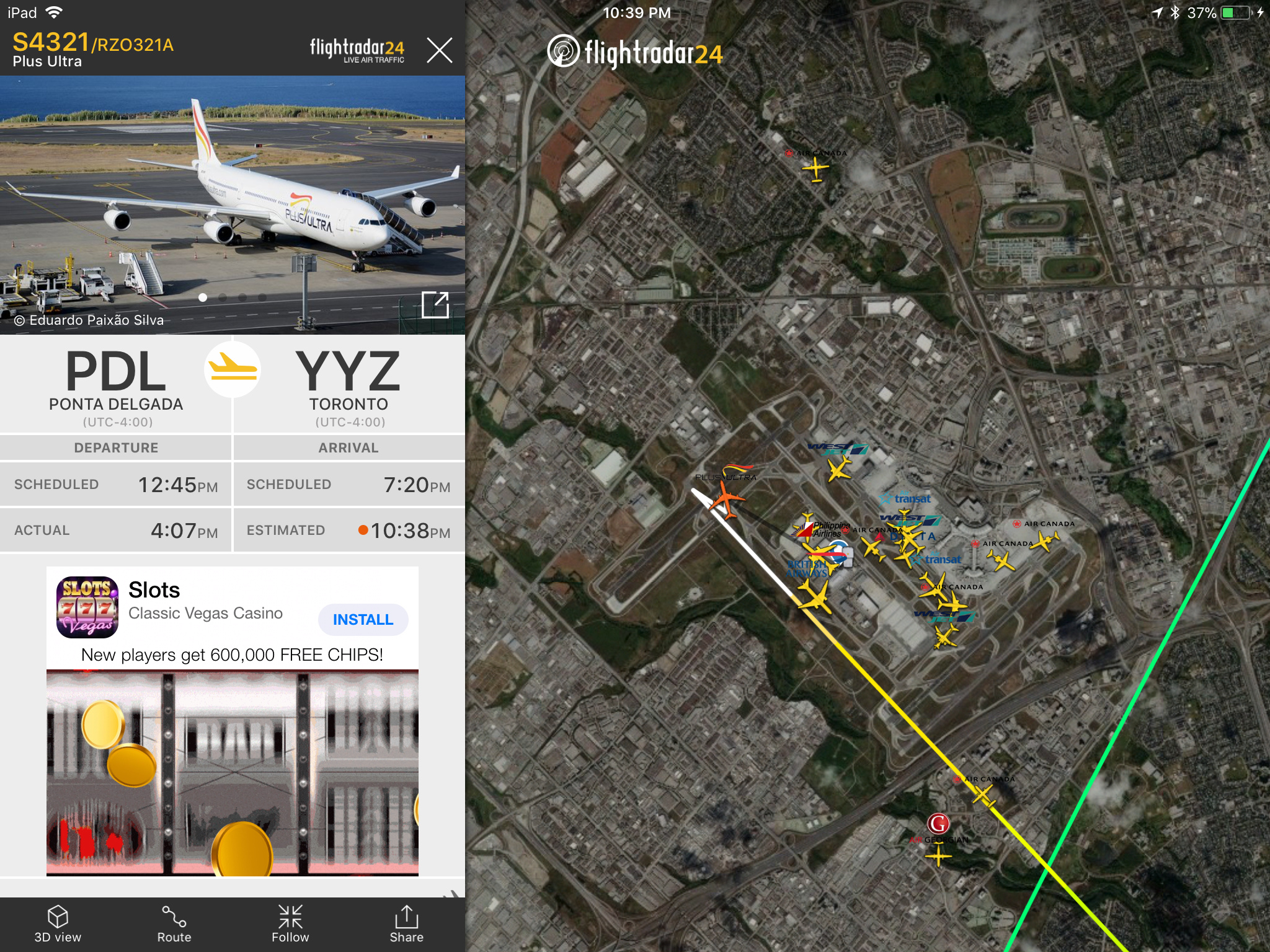Select the WestJet plane near the terminal
The width and height of the screenshot is (1270, 952).
(x=840, y=469)
